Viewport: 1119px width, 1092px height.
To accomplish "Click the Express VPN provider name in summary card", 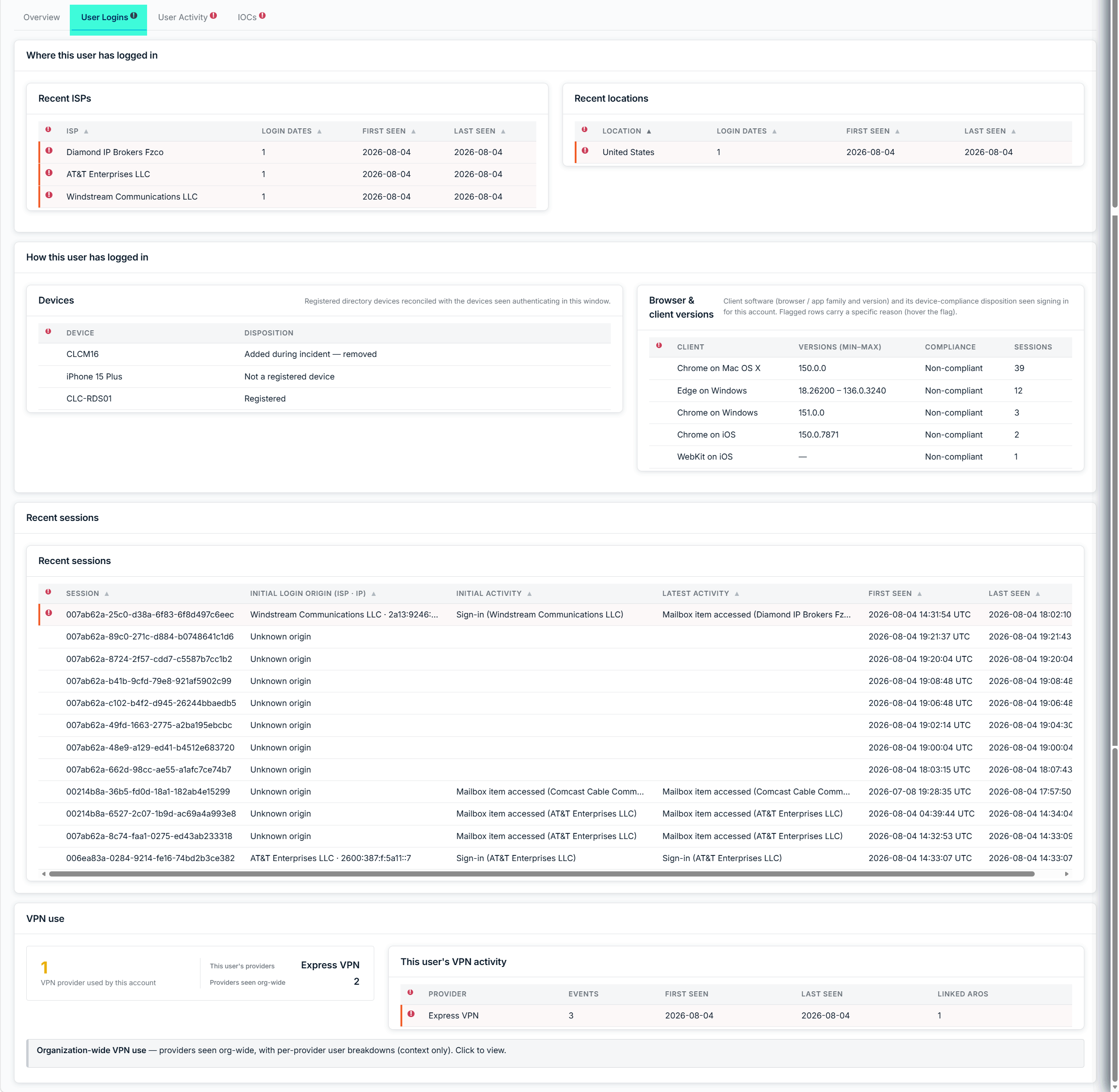I will point(330,965).
